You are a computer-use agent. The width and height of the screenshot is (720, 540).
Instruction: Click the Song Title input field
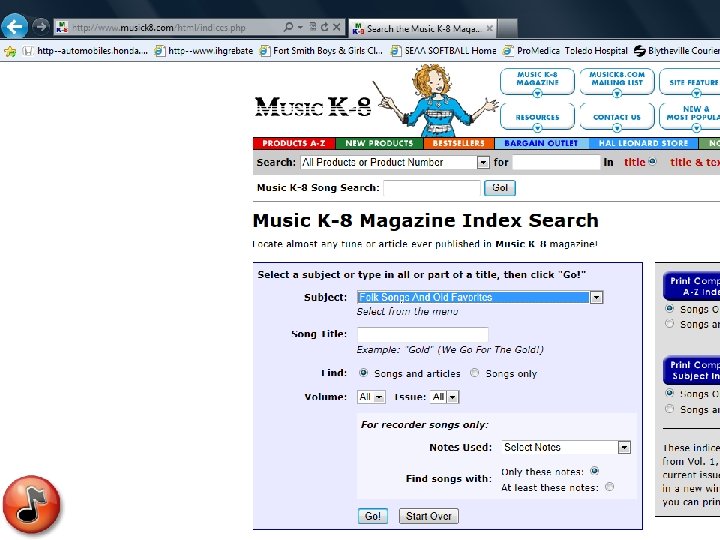pyautogui.click(x=423, y=334)
